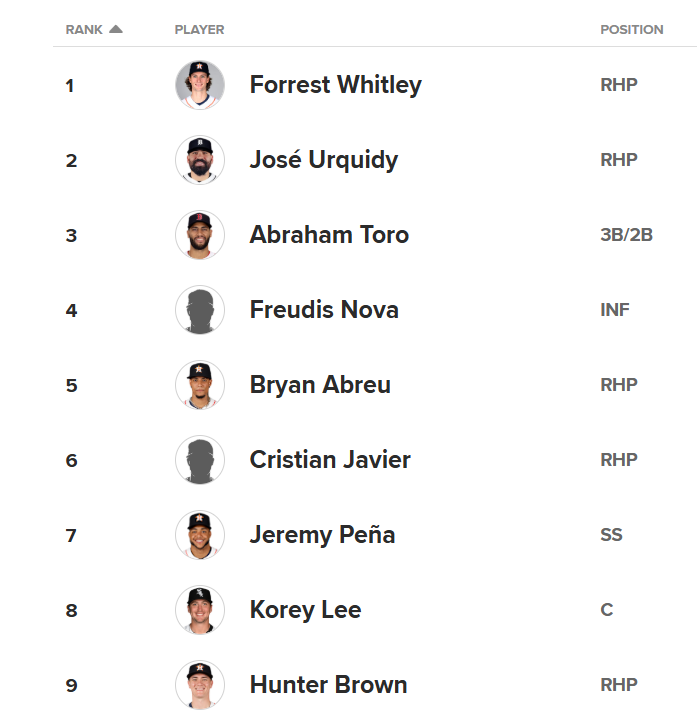Screen dimensions: 697x723
Task: Select the Abraham Toro name link
Action: [x=329, y=235]
